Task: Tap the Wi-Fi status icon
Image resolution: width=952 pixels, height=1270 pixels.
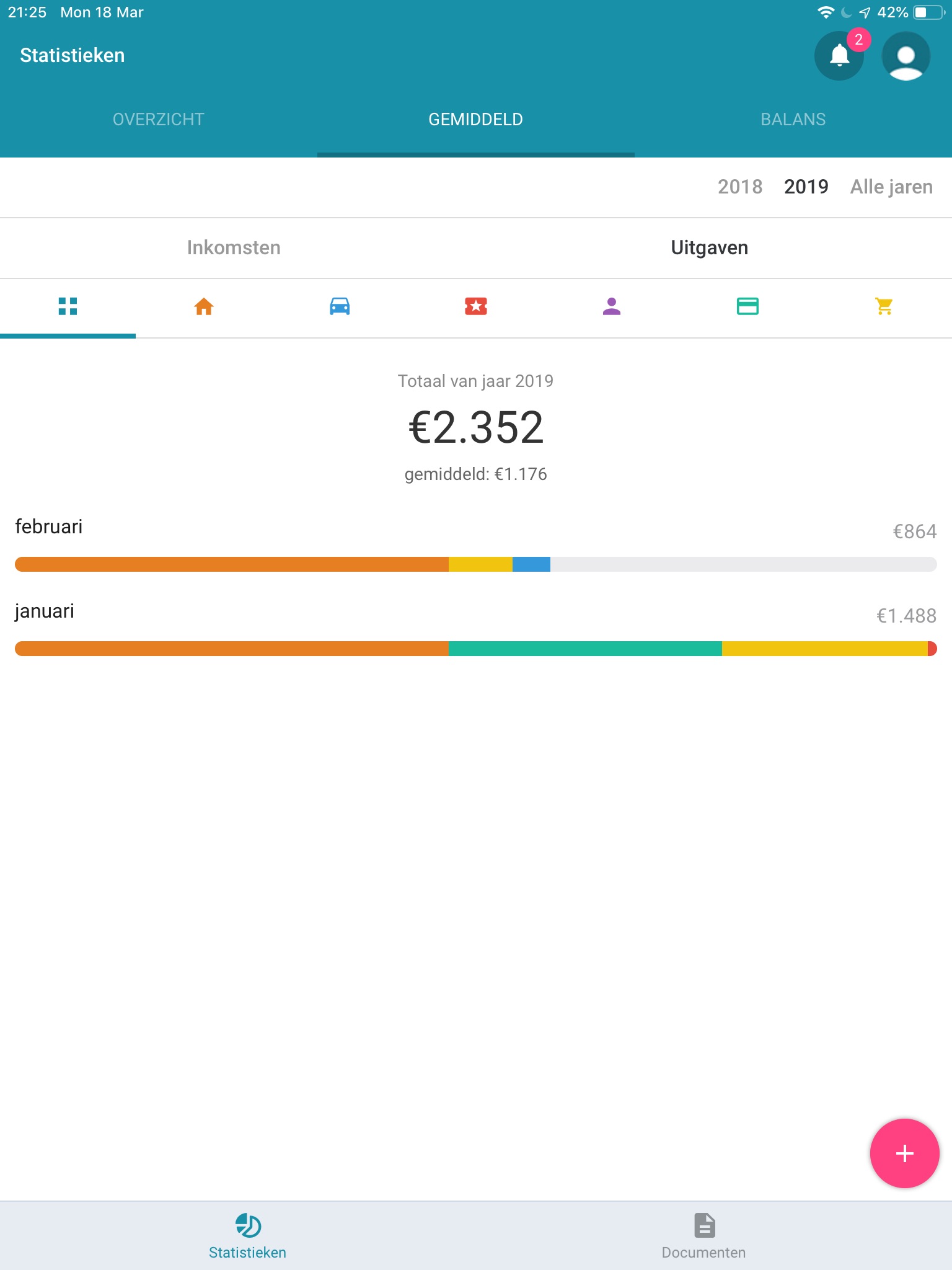Action: [x=826, y=12]
